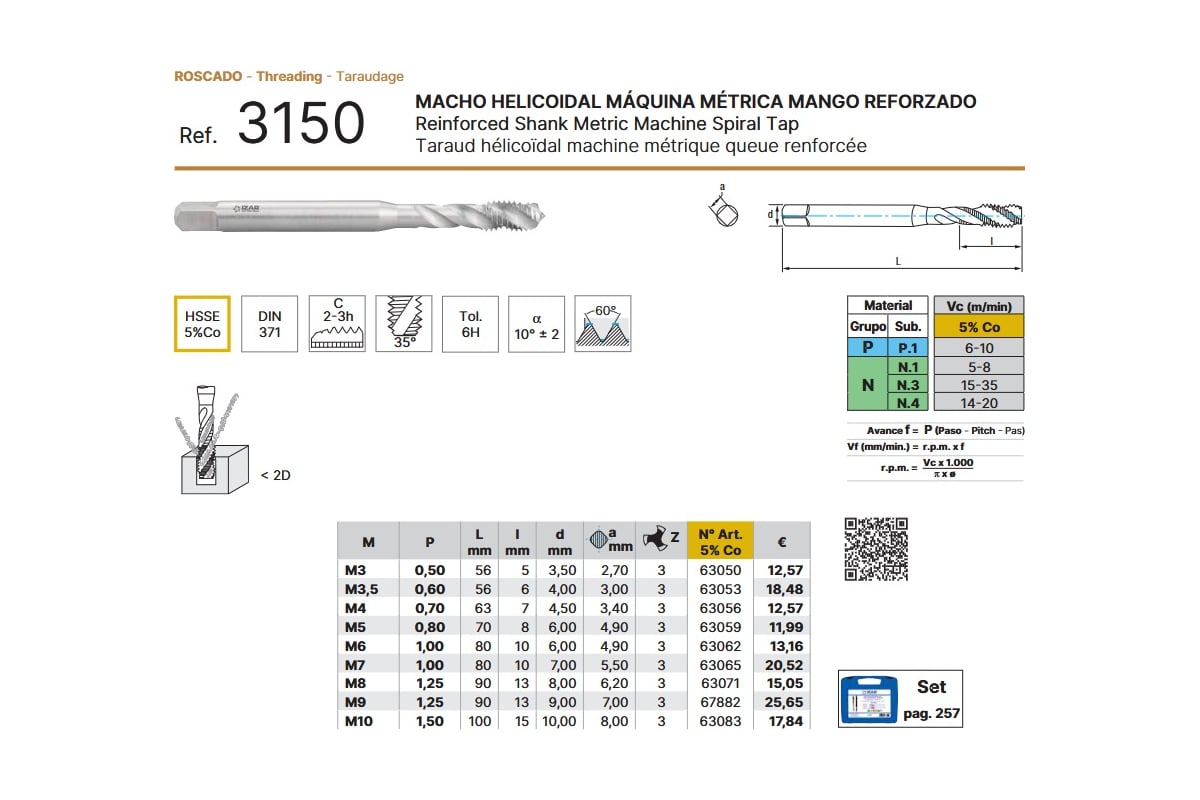
Task: Click the blind hole tapping illustration
Action: pyautogui.click(x=211, y=440)
